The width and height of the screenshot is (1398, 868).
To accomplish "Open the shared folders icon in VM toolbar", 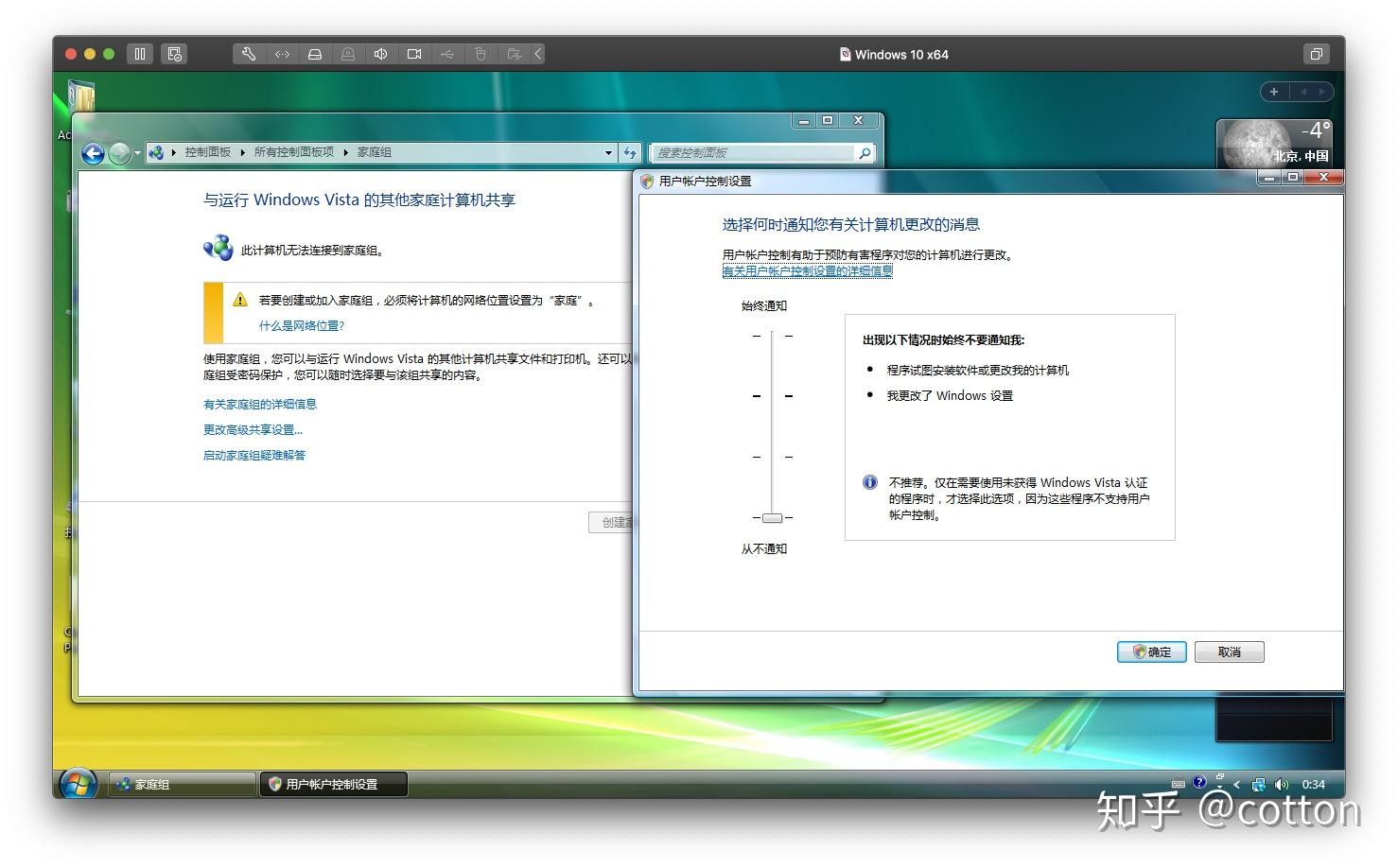I will pyautogui.click(x=514, y=54).
